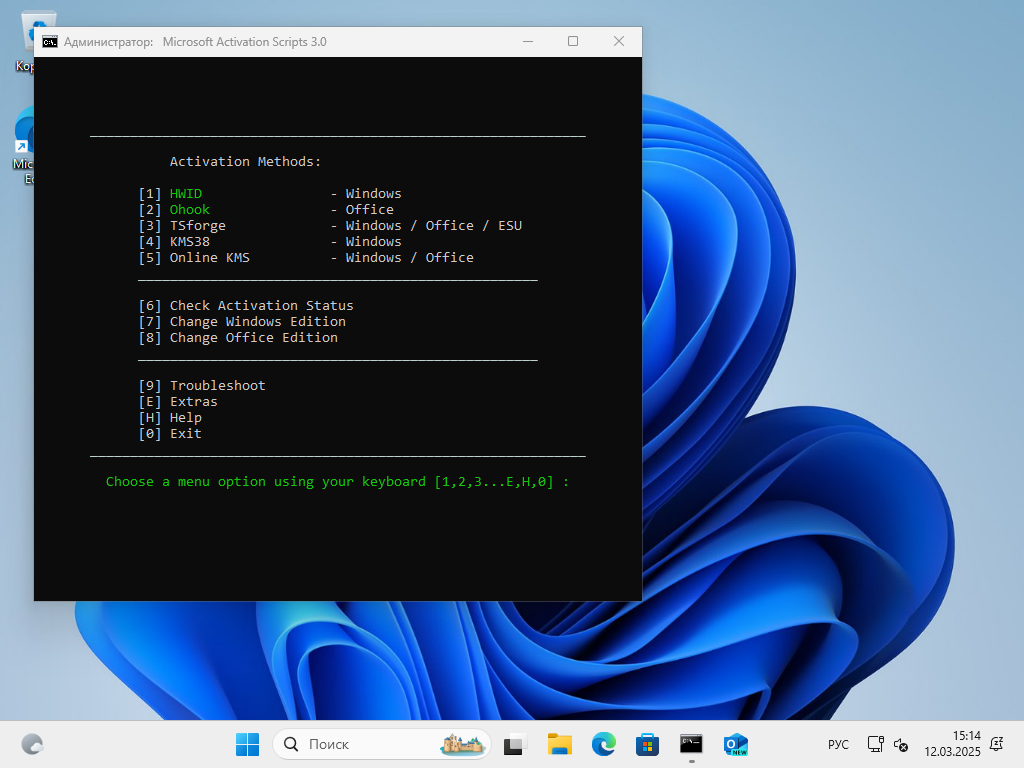This screenshot has height=768, width=1024.
Task: Open Task View from the taskbar
Action: tap(515, 744)
